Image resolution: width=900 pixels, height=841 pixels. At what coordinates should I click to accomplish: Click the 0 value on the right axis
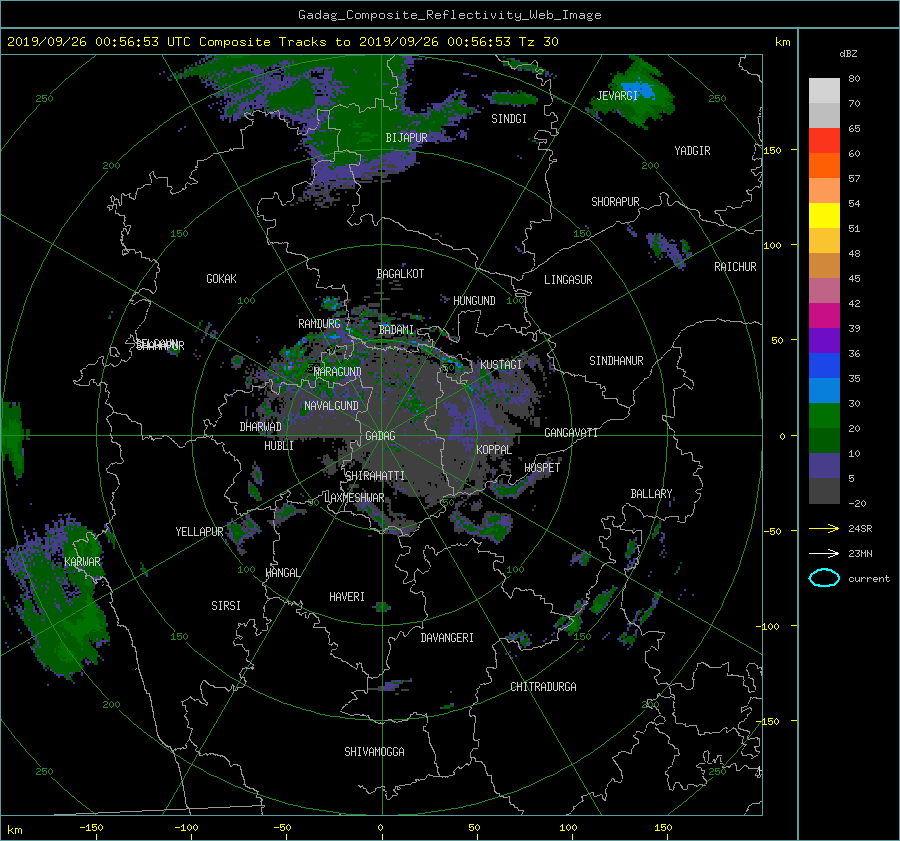click(x=782, y=436)
